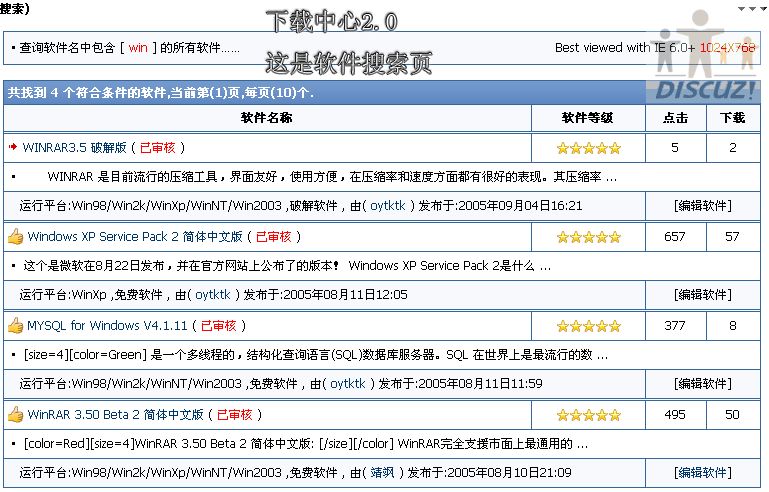Click the star rating for Windows XP Service Pack 2
Screen dimensions: 769x492
[589, 237]
